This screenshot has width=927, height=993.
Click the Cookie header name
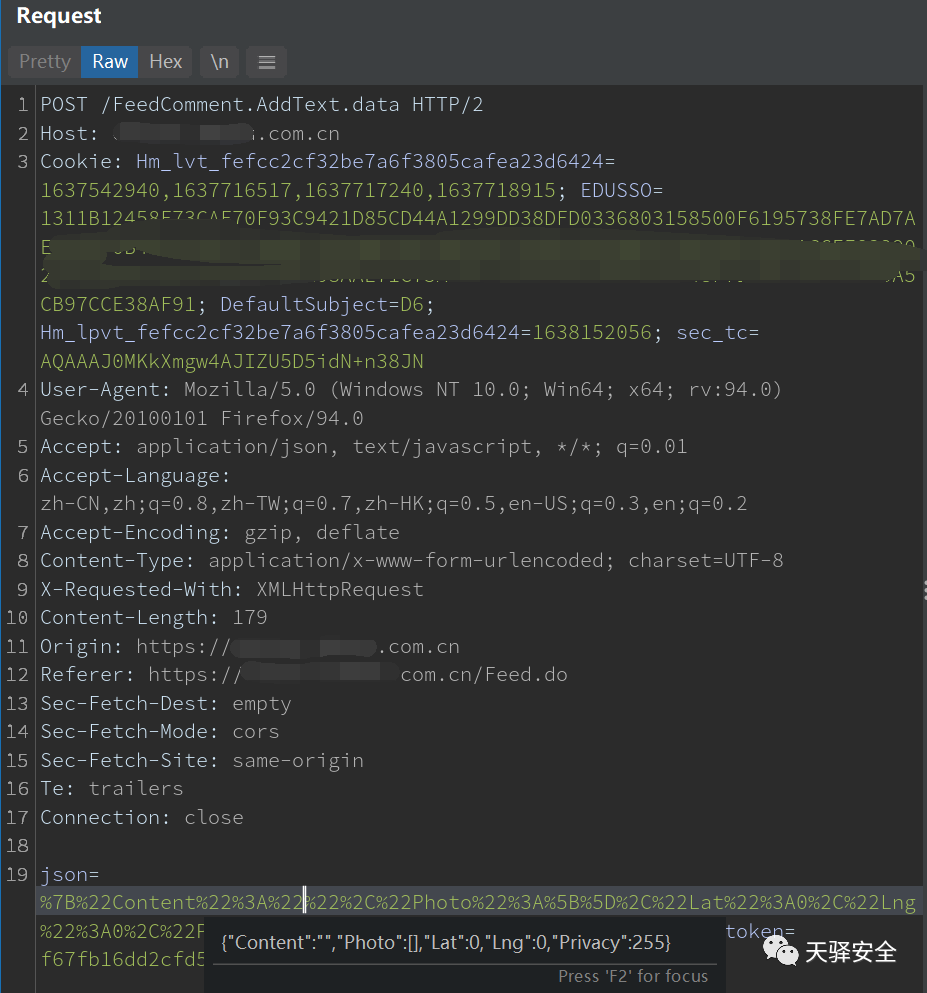click(x=81, y=162)
